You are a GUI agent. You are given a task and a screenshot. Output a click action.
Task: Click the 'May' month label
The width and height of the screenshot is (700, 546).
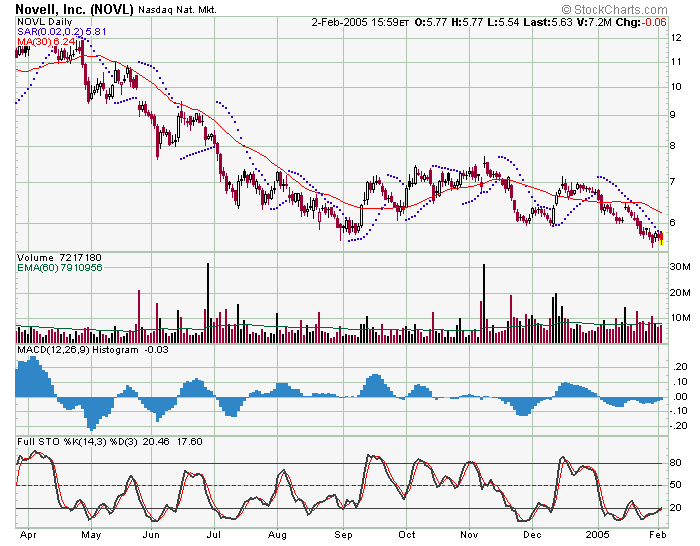tap(91, 535)
